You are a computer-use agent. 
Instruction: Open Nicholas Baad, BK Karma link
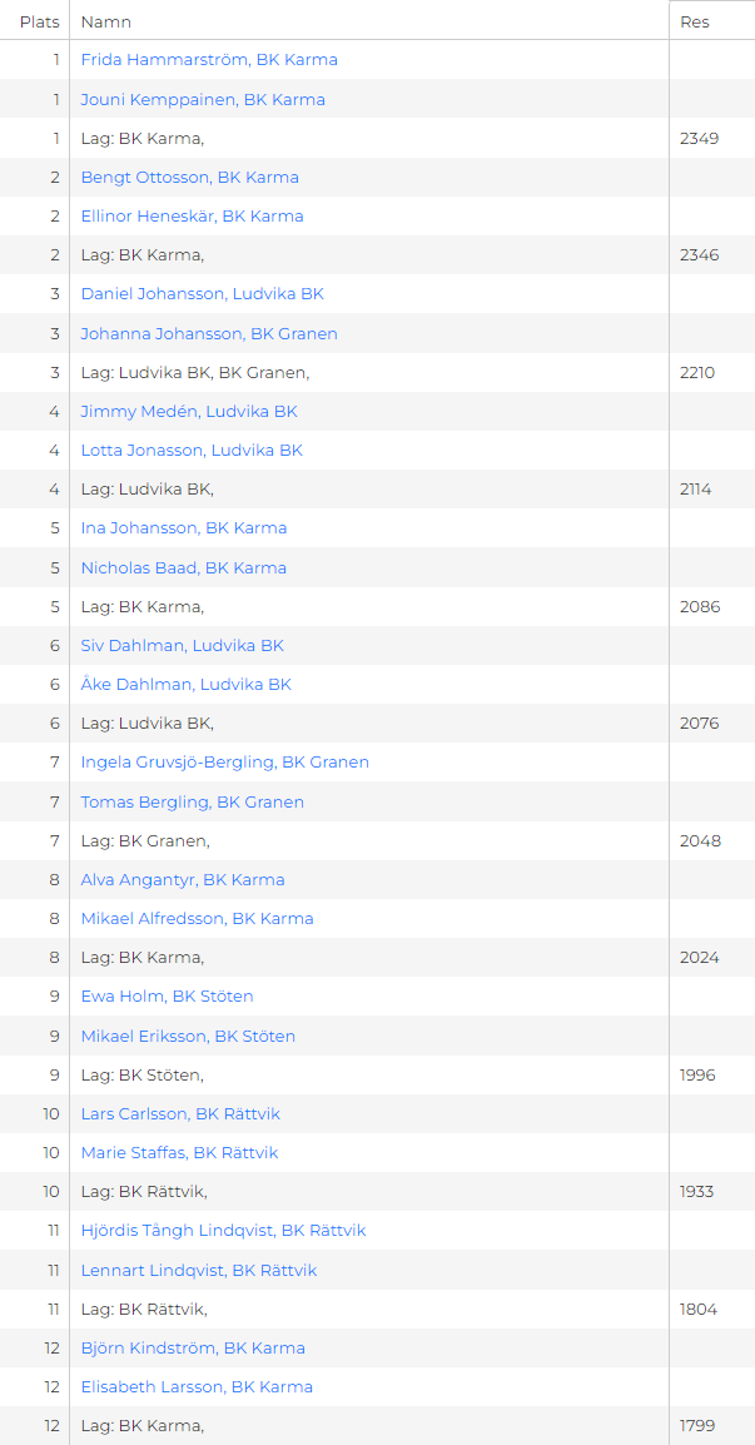(184, 567)
